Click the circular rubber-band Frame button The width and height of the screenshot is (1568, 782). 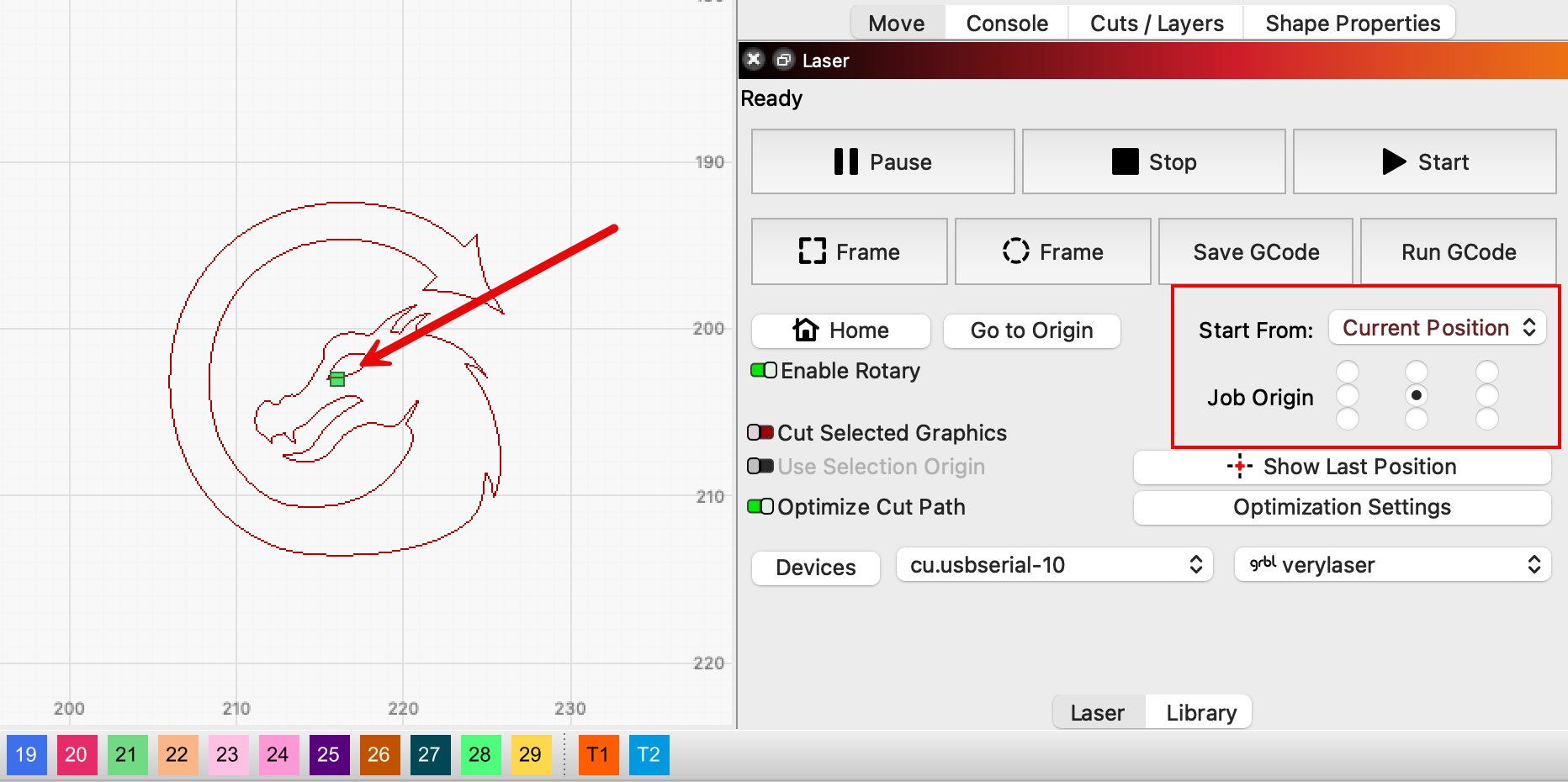point(1052,251)
